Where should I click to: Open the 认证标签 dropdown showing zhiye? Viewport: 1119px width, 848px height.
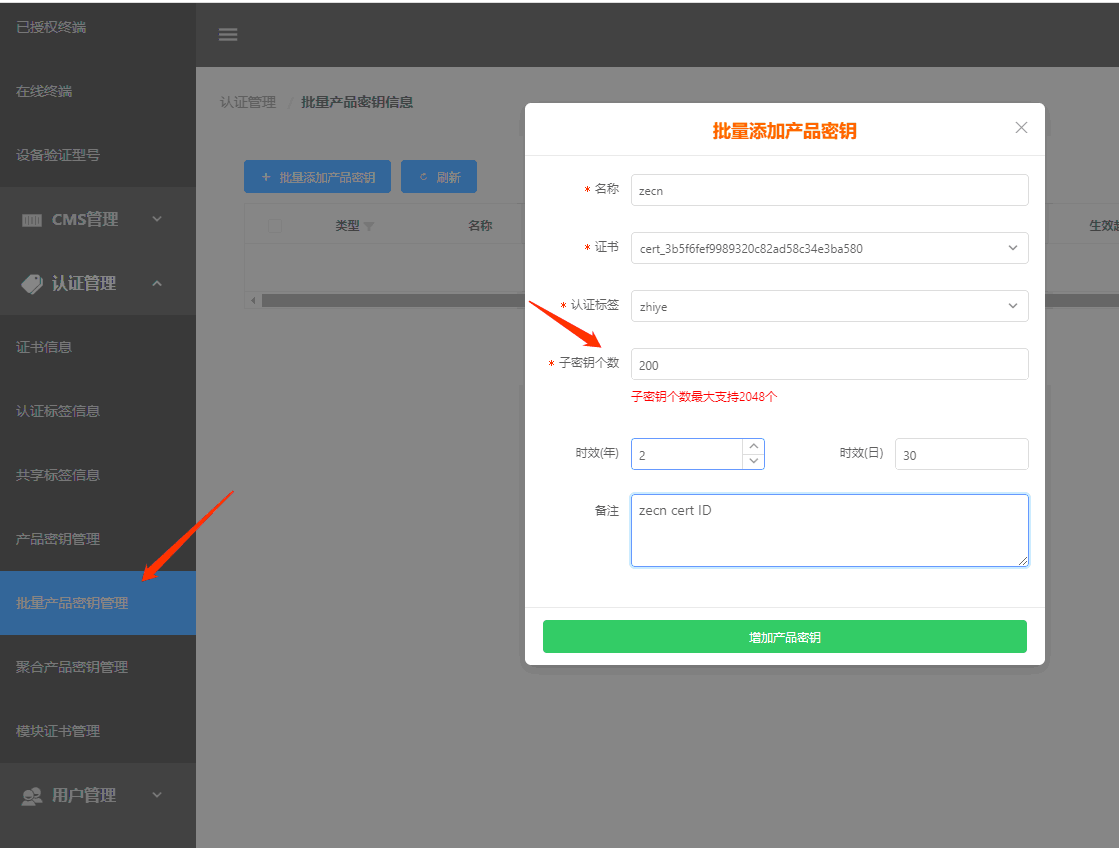829,306
